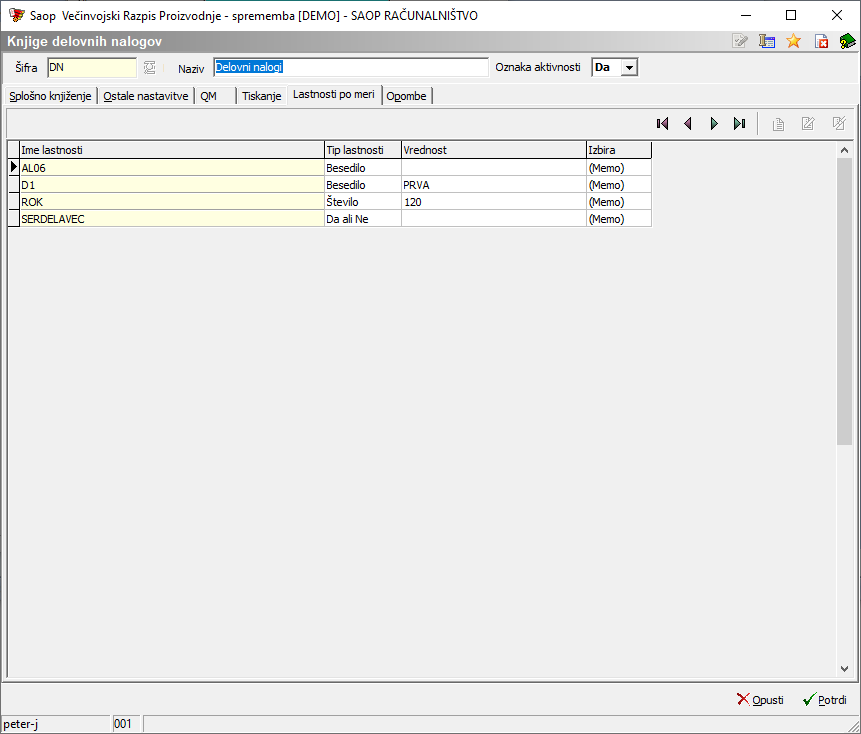Click the Da ali Ne type cell
Screen dimensions: 861x734
coord(363,219)
